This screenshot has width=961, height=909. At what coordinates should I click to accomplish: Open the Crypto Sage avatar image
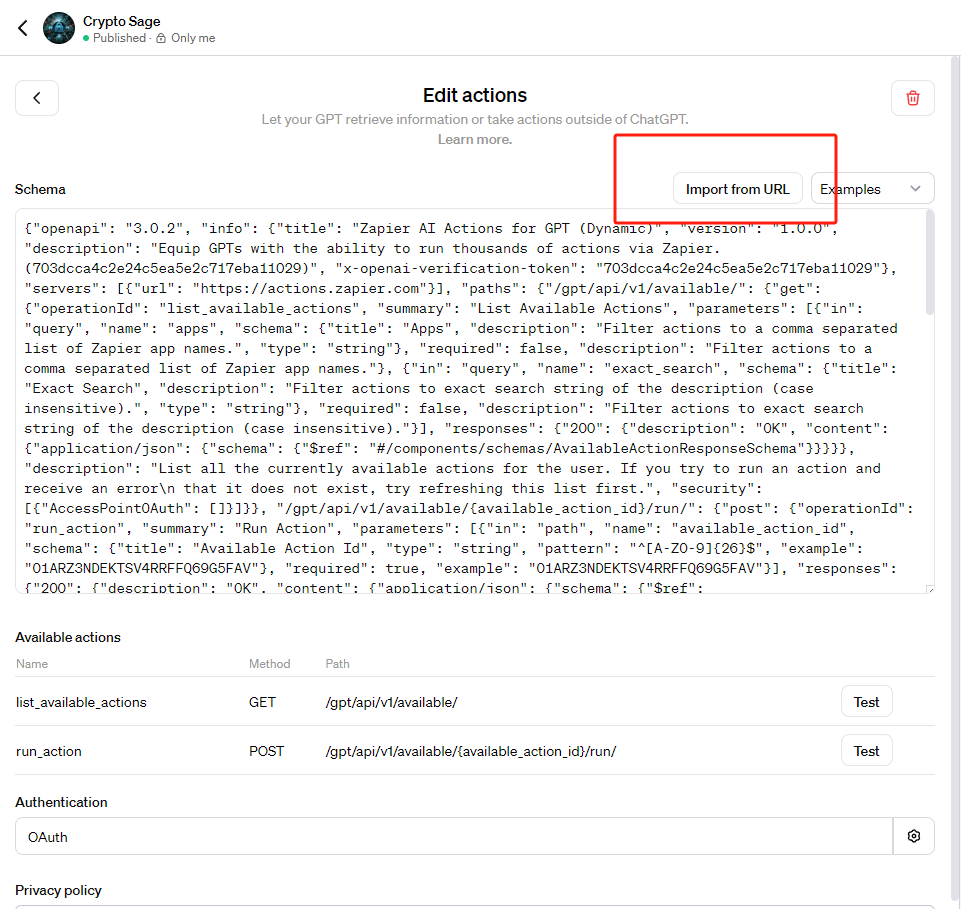pos(59,28)
